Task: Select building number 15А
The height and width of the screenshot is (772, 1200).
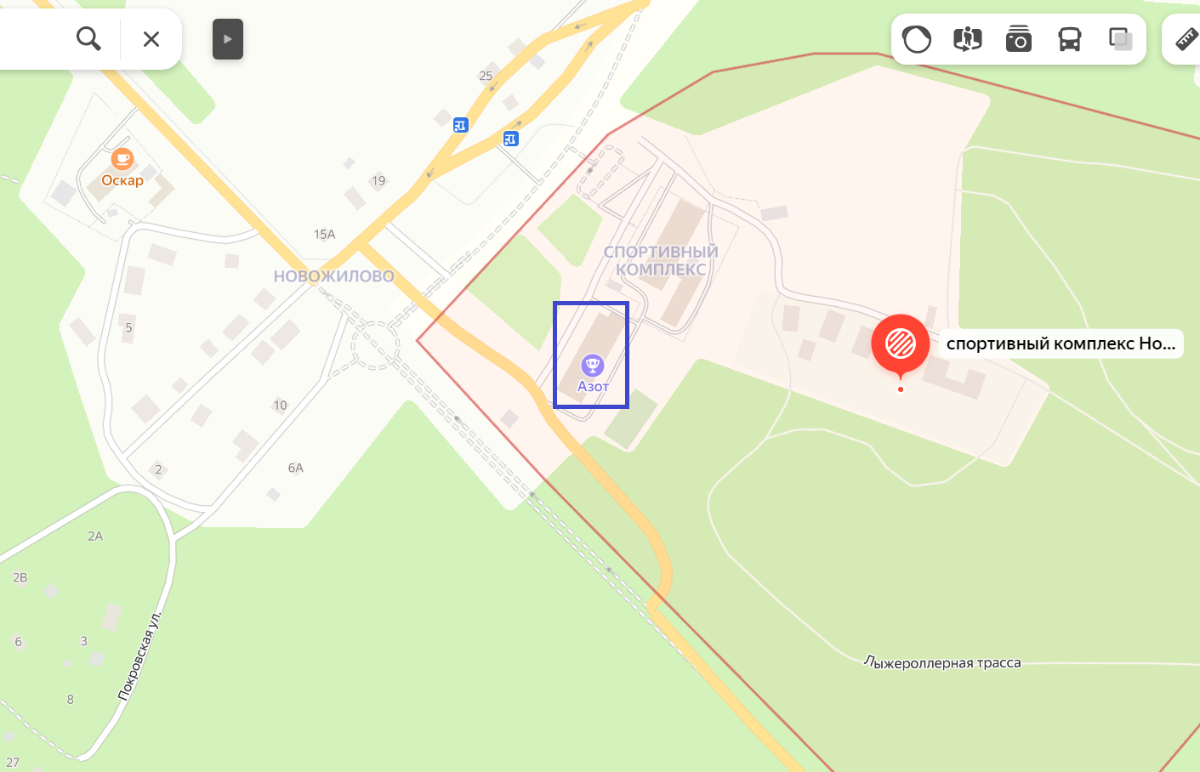Action: [324, 234]
